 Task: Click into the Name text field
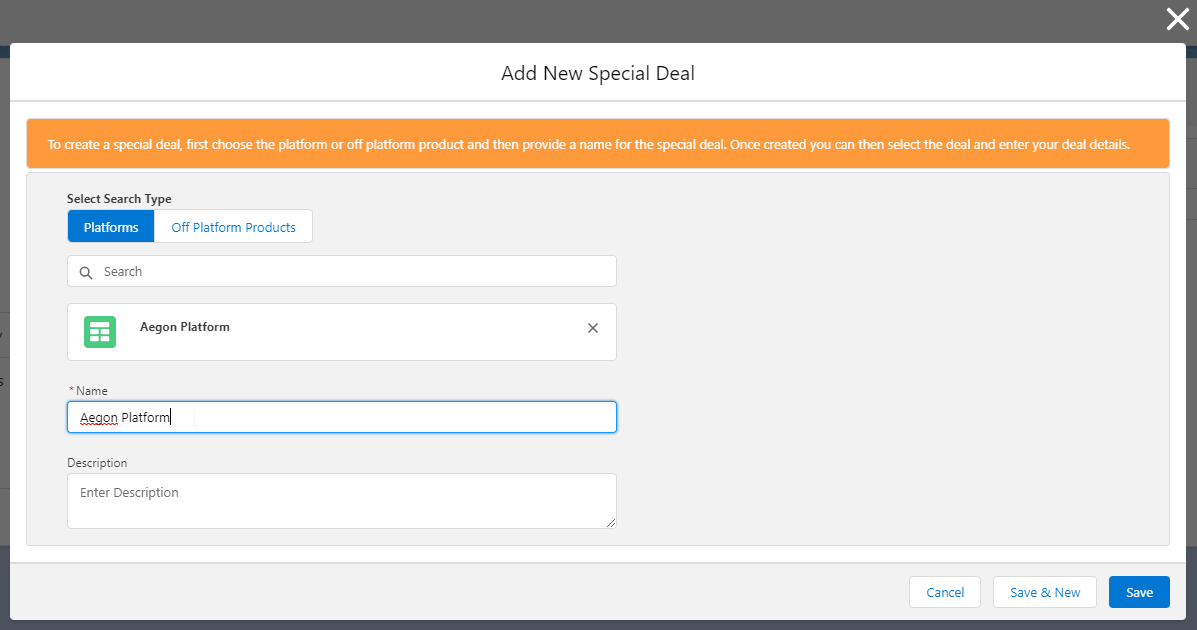400,417
